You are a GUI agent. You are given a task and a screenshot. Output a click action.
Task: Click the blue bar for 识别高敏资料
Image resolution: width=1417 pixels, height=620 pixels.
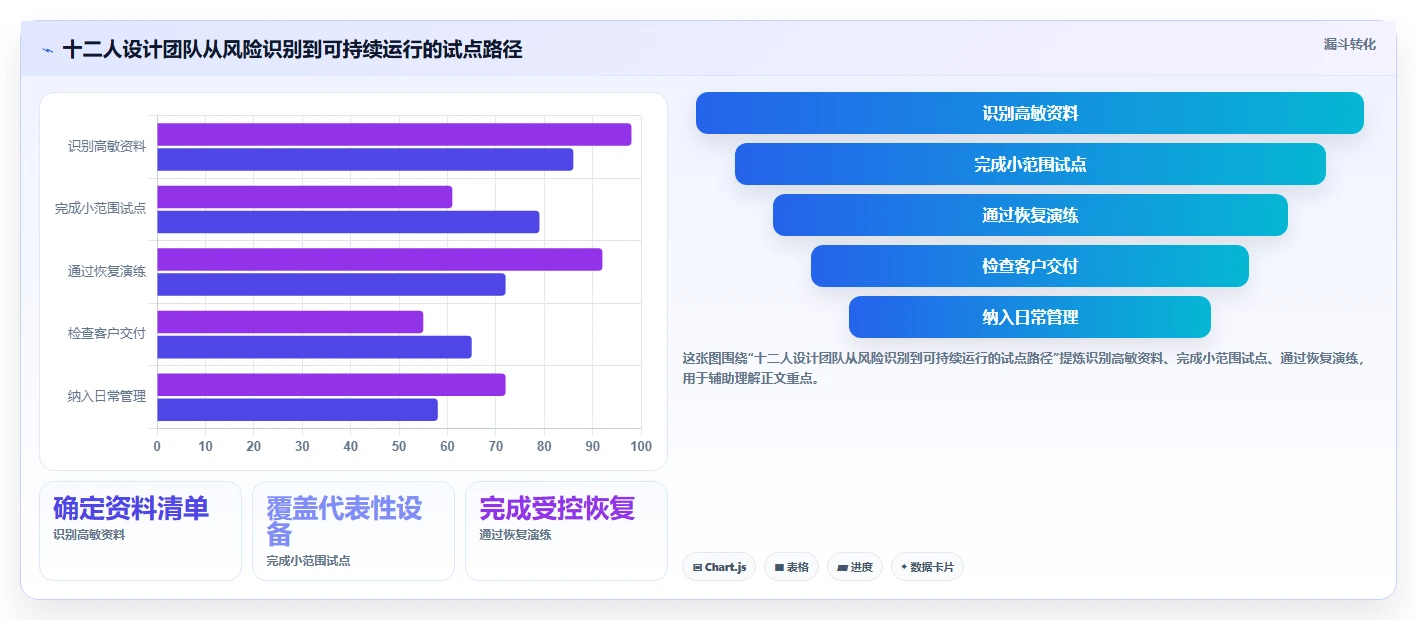[x=365, y=159]
